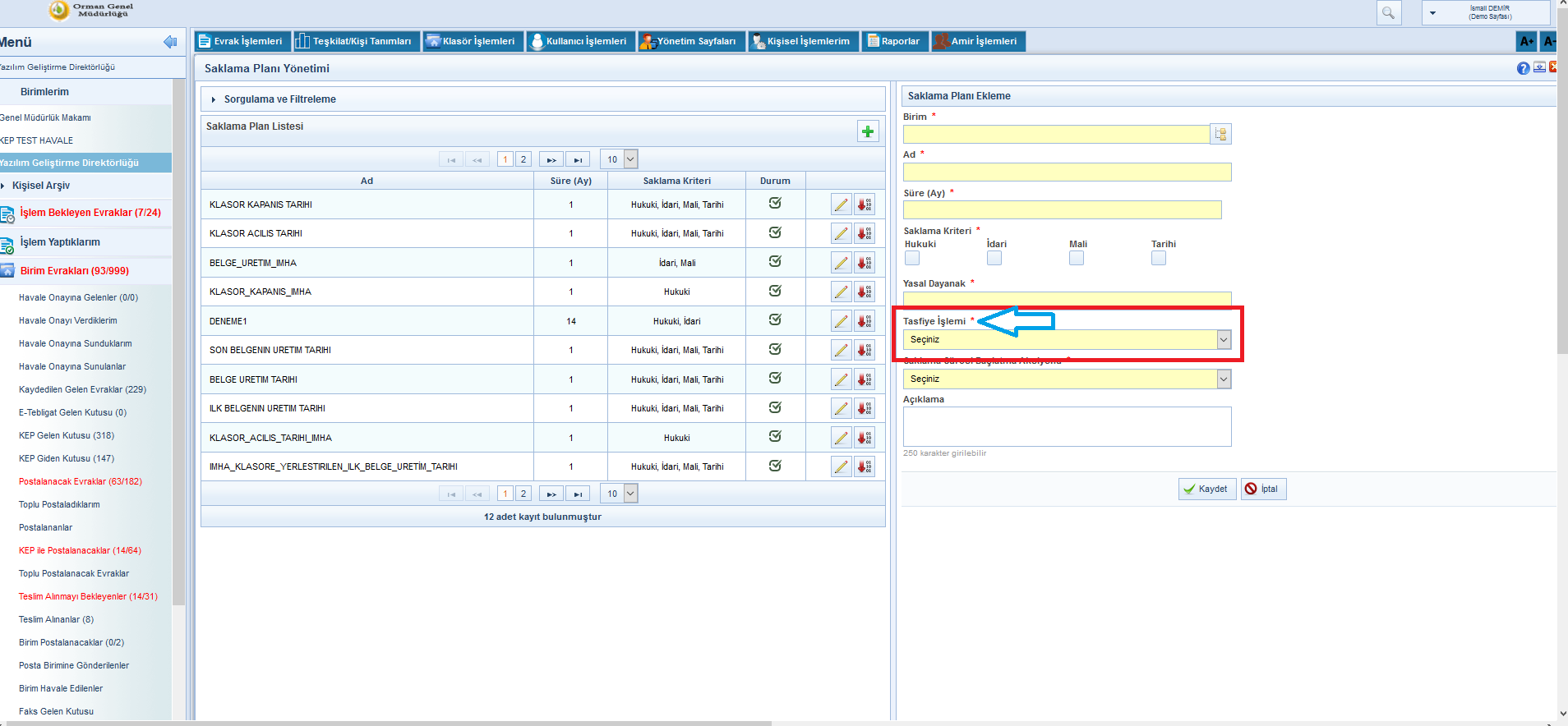
Task: Open the help question mark icon
Action: coord(1523,68)
